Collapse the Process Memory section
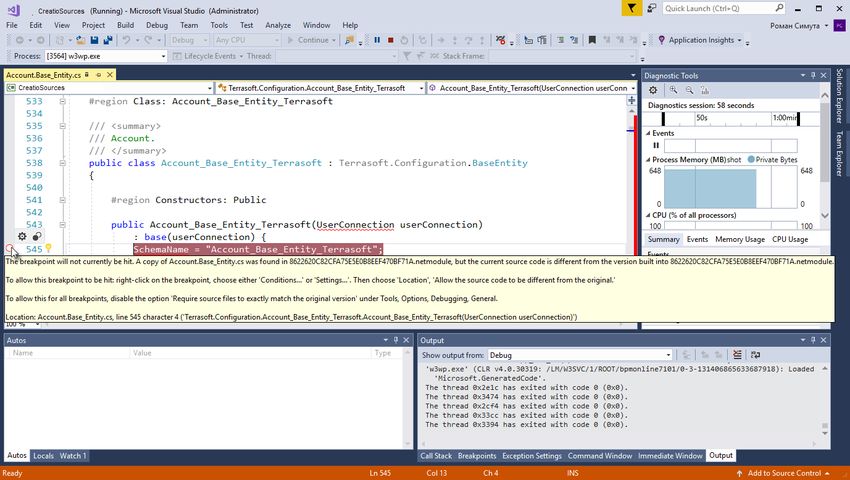 coord(648,159)
